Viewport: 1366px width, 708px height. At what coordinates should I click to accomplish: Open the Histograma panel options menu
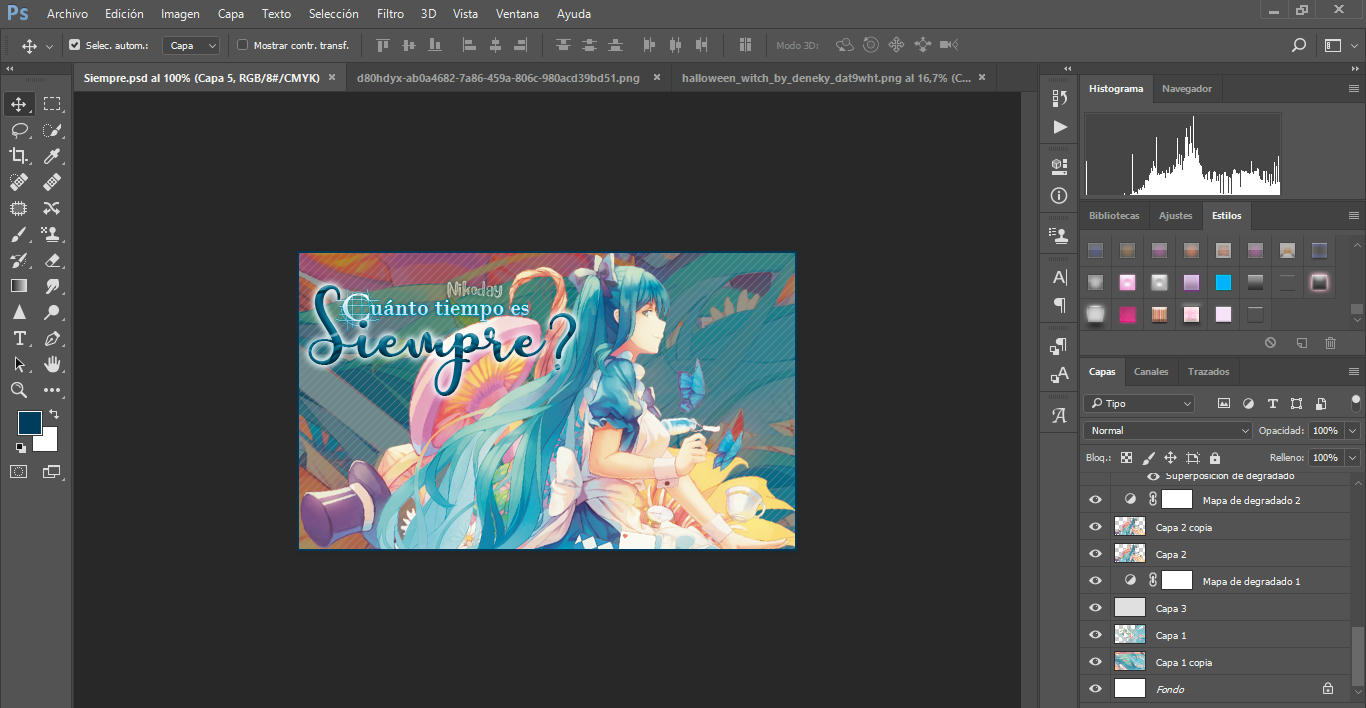point(1354,88)
